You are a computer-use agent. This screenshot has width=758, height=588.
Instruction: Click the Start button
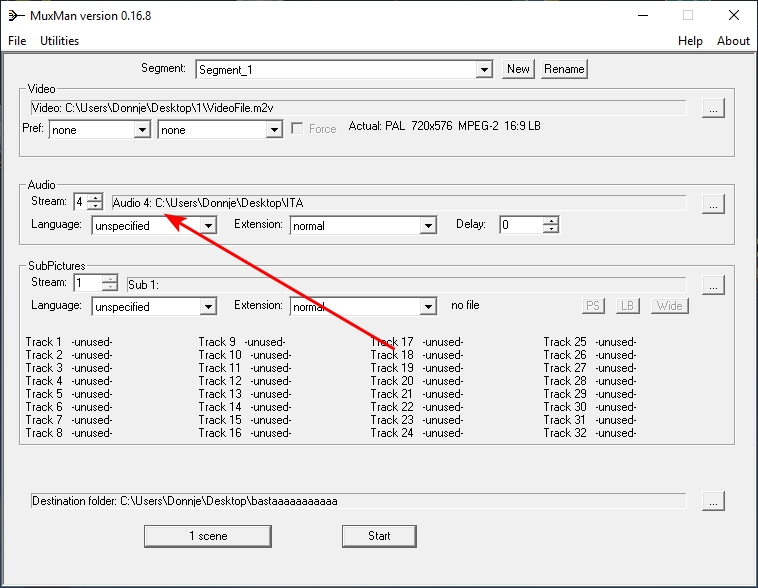coord(379,536)
